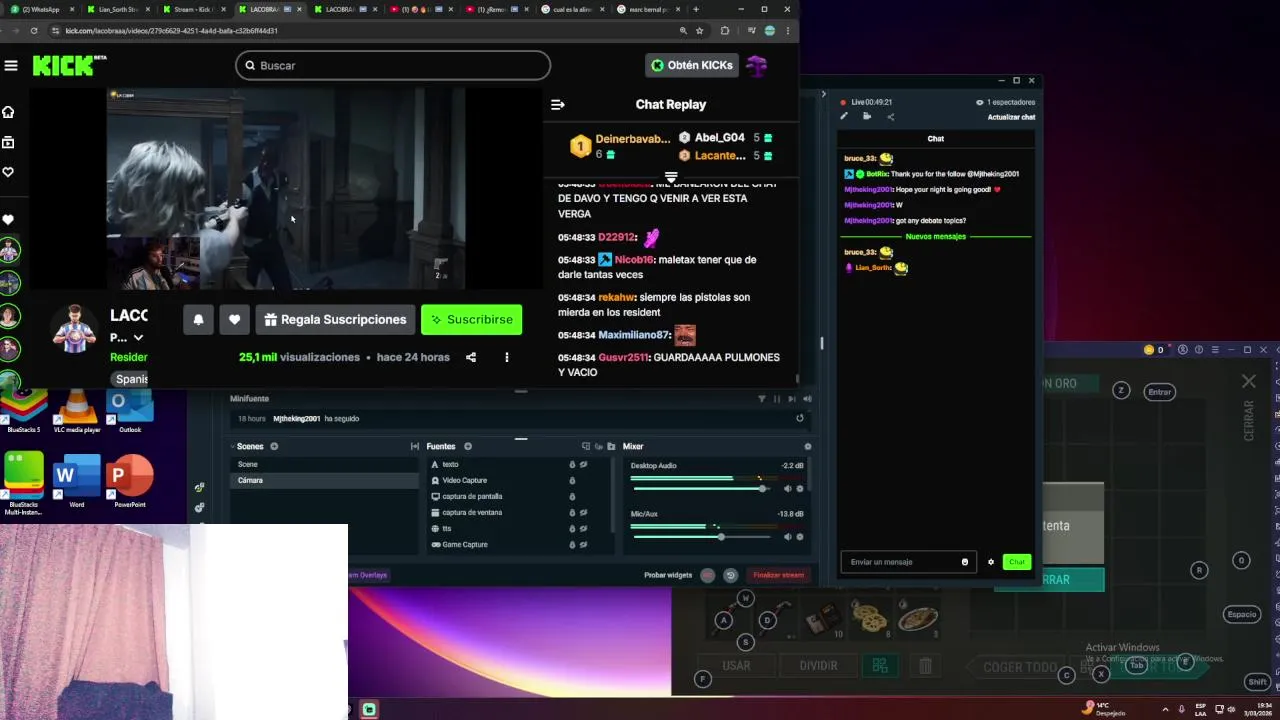The image size is (1280, 720).
Task: Expand the top donors list in Chat Replay
Action: pyautogui.click(x=671, y=177)
